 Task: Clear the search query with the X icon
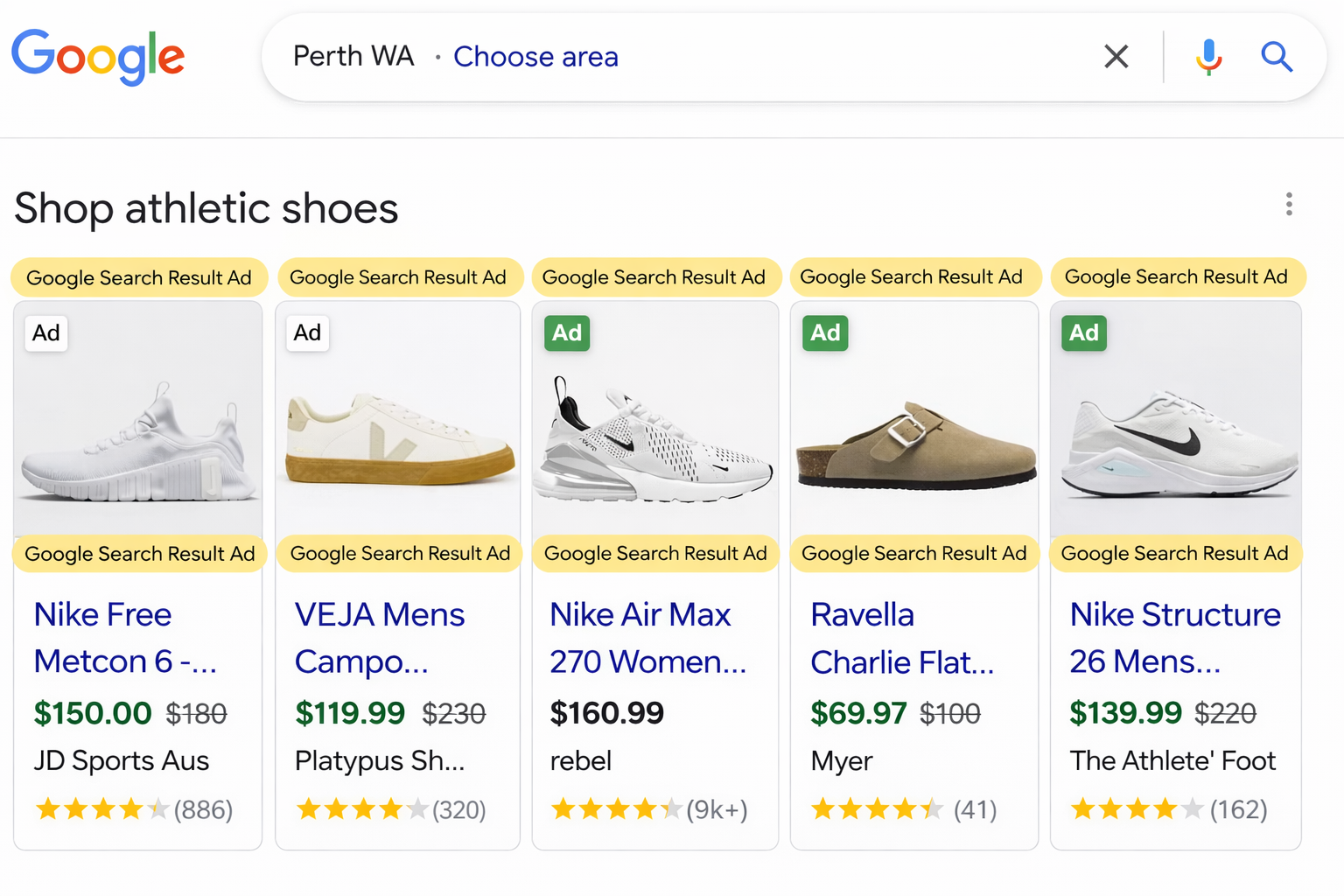pyautogui.click(x=1116, y=56)
